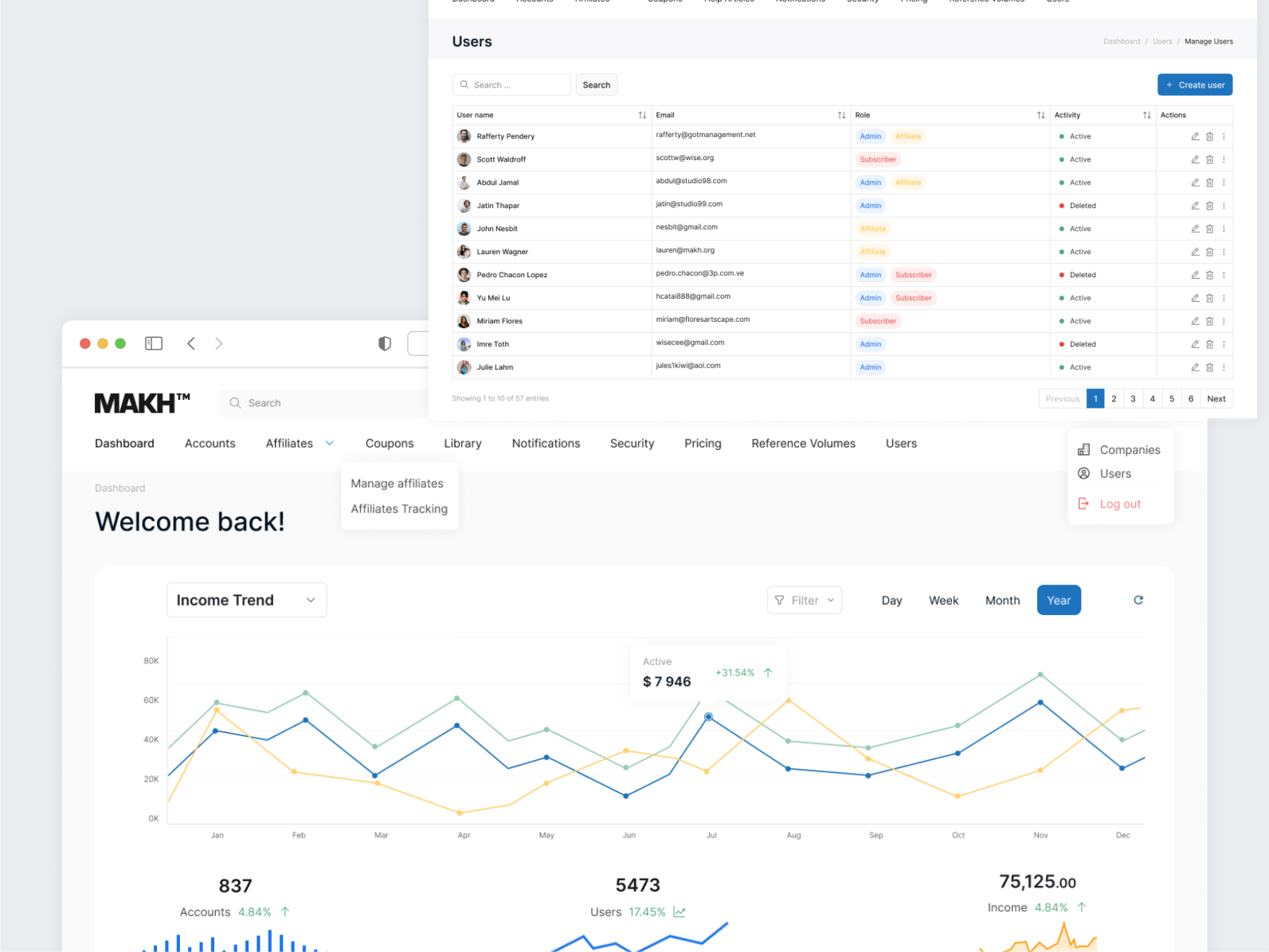Click trash icon in John Nesbit row
Screen dimensions: 1269x952
pyautogui.click(x=1209, y=229)
